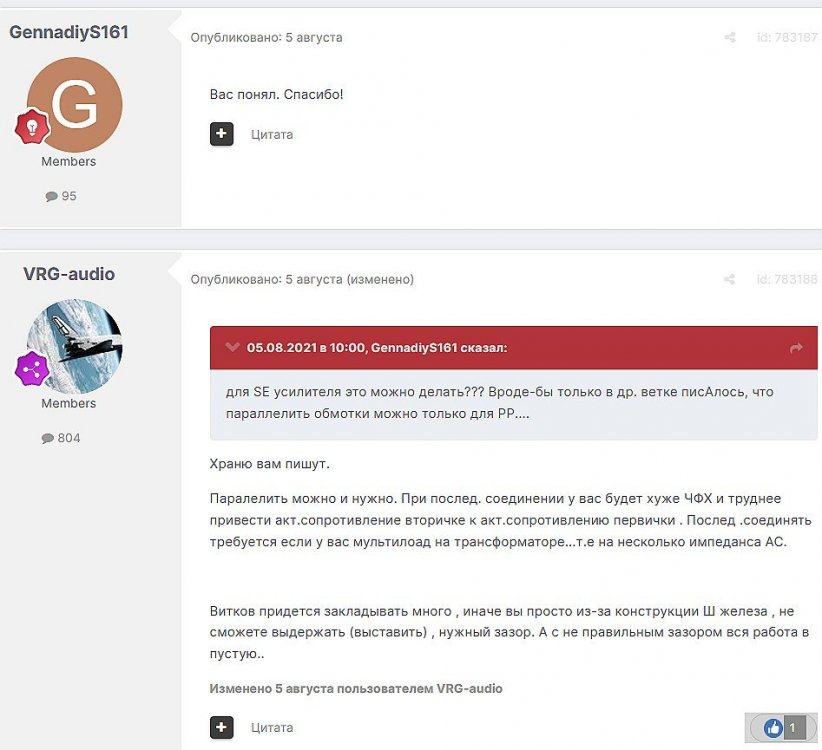Open GennadiyS161's letter G avatar
This screenshot has height=750, width=822.
click(74, 104)
